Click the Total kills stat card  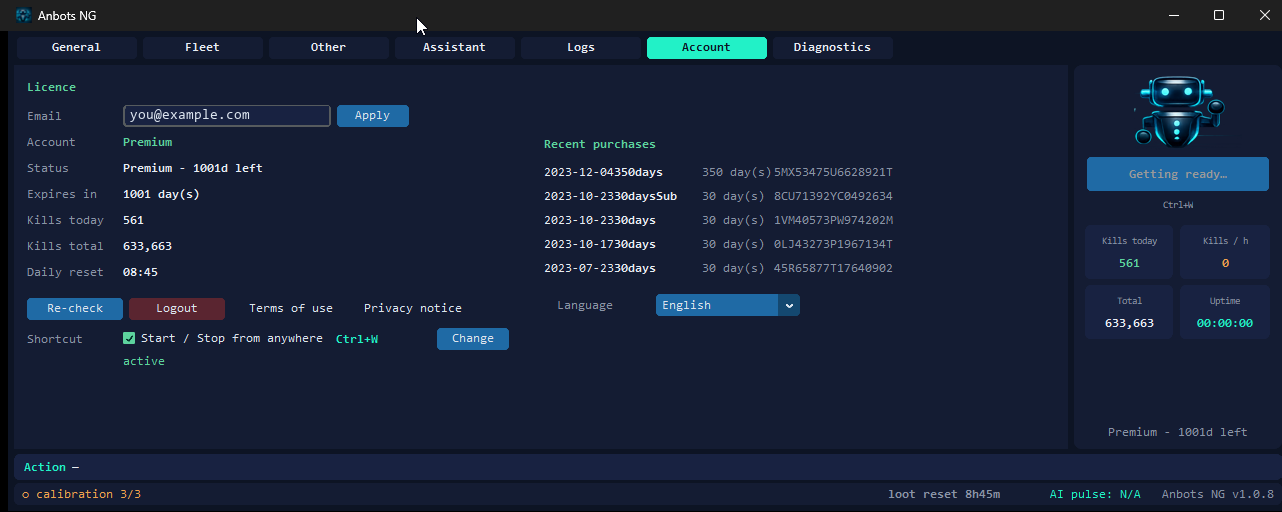click(1129, 312)
